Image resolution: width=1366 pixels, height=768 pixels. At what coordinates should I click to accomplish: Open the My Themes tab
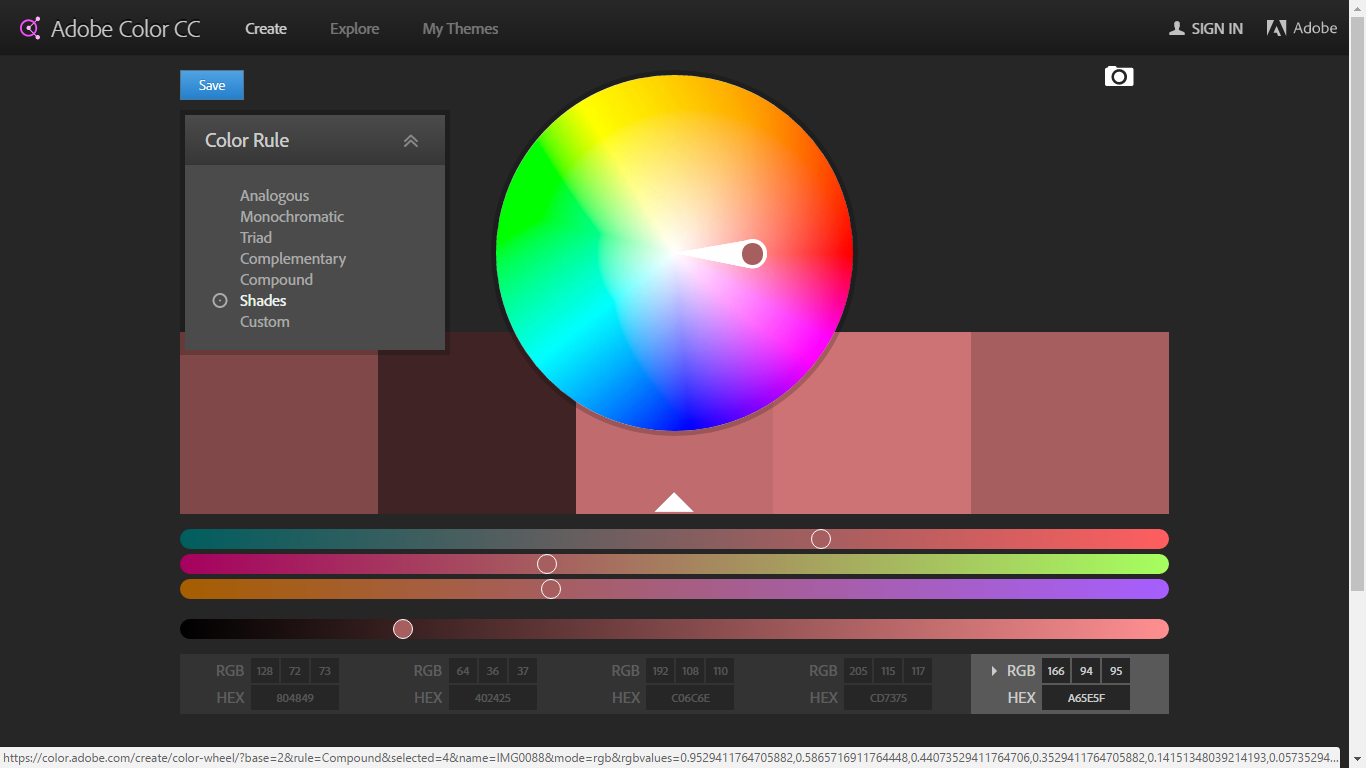point(460,29)
